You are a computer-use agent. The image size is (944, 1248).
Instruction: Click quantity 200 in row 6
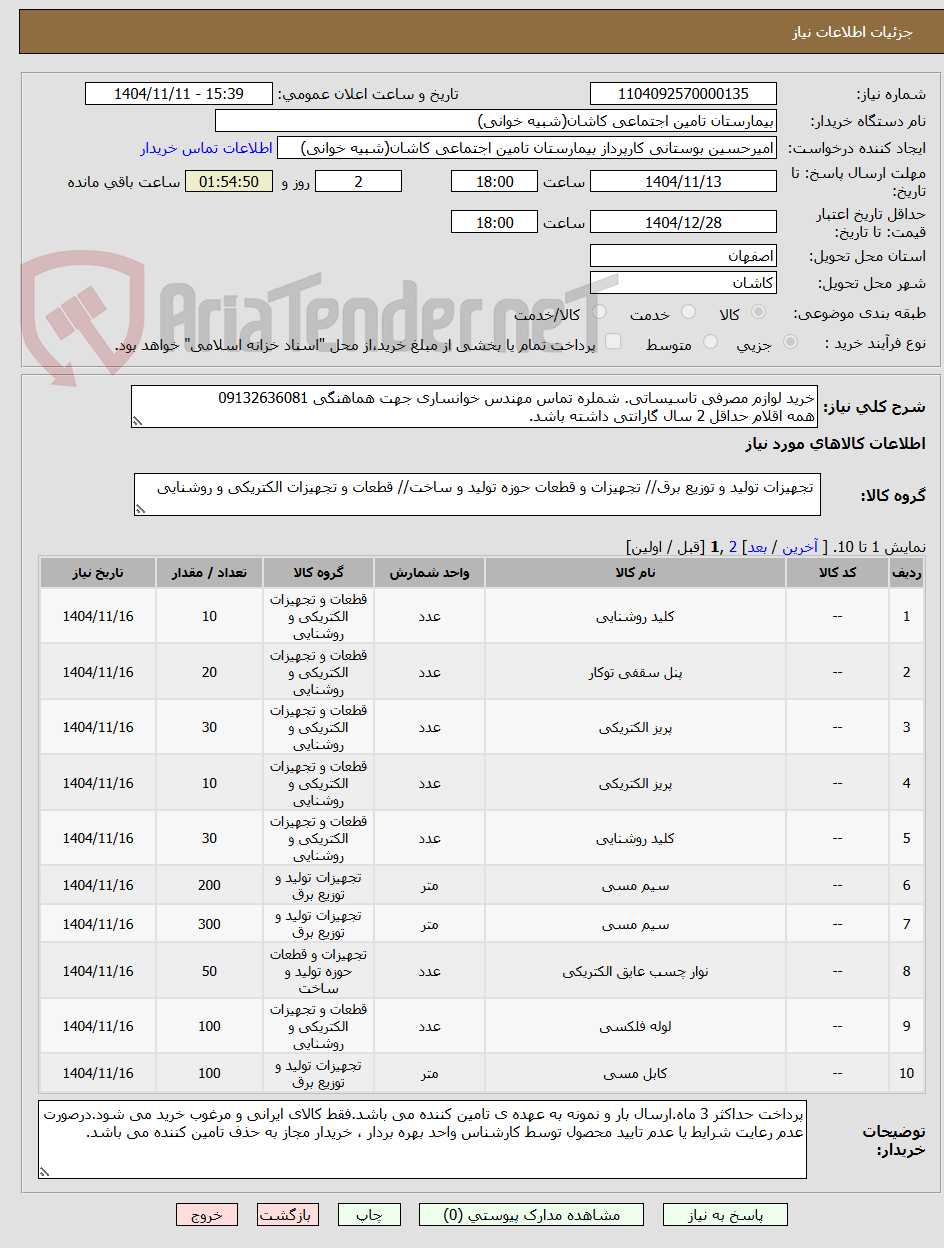[x=209, y=886]
